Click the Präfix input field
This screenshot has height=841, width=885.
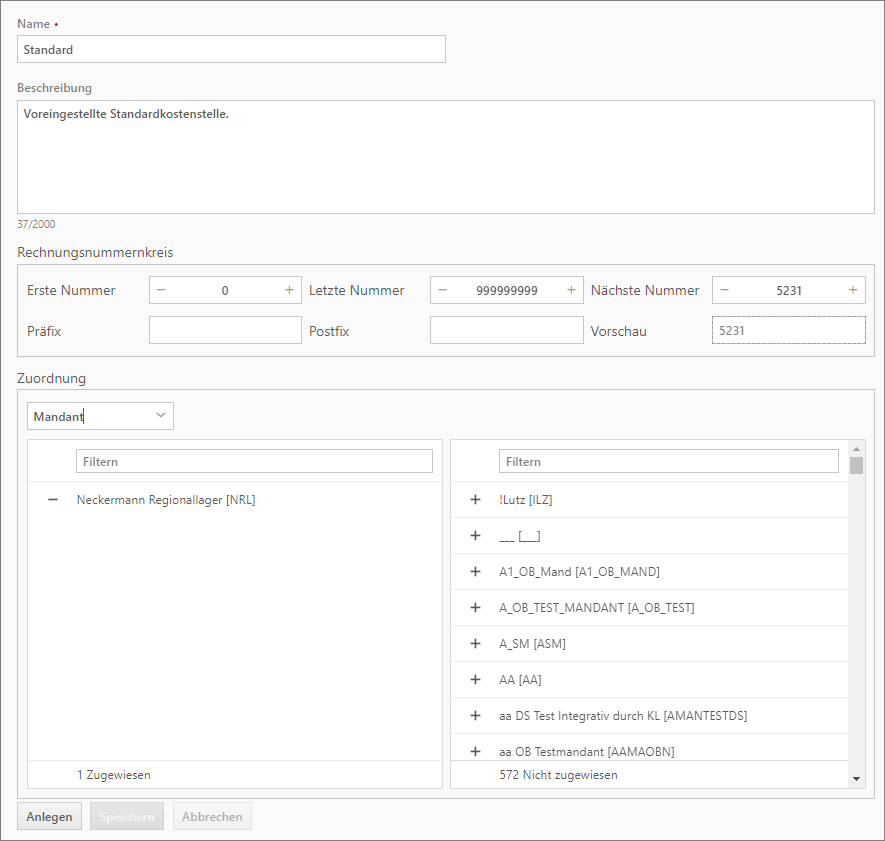[225, 330]
